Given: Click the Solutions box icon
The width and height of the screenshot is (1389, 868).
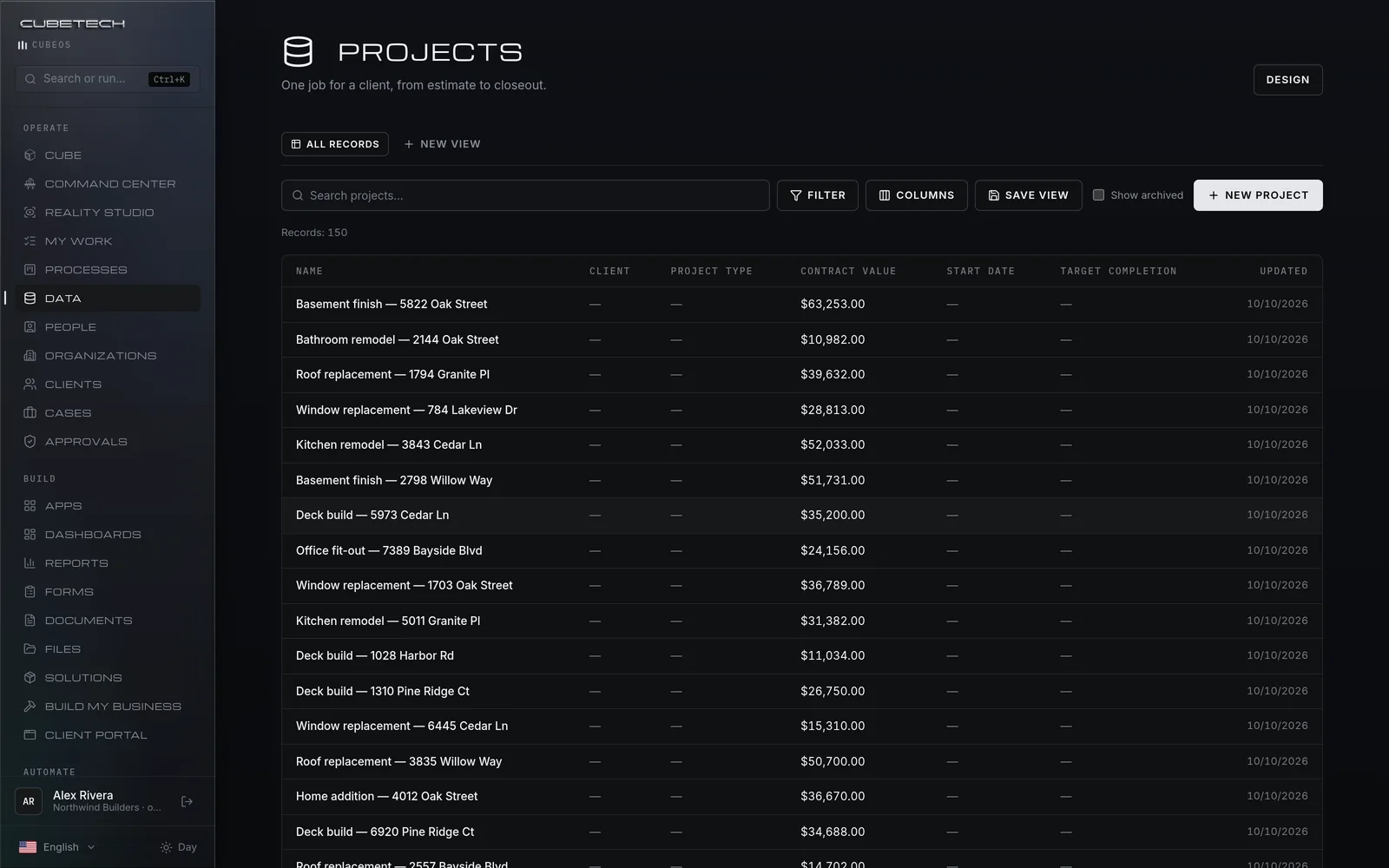Looking at the screenshot, I should pyautogui.click(x=30, y=678).
